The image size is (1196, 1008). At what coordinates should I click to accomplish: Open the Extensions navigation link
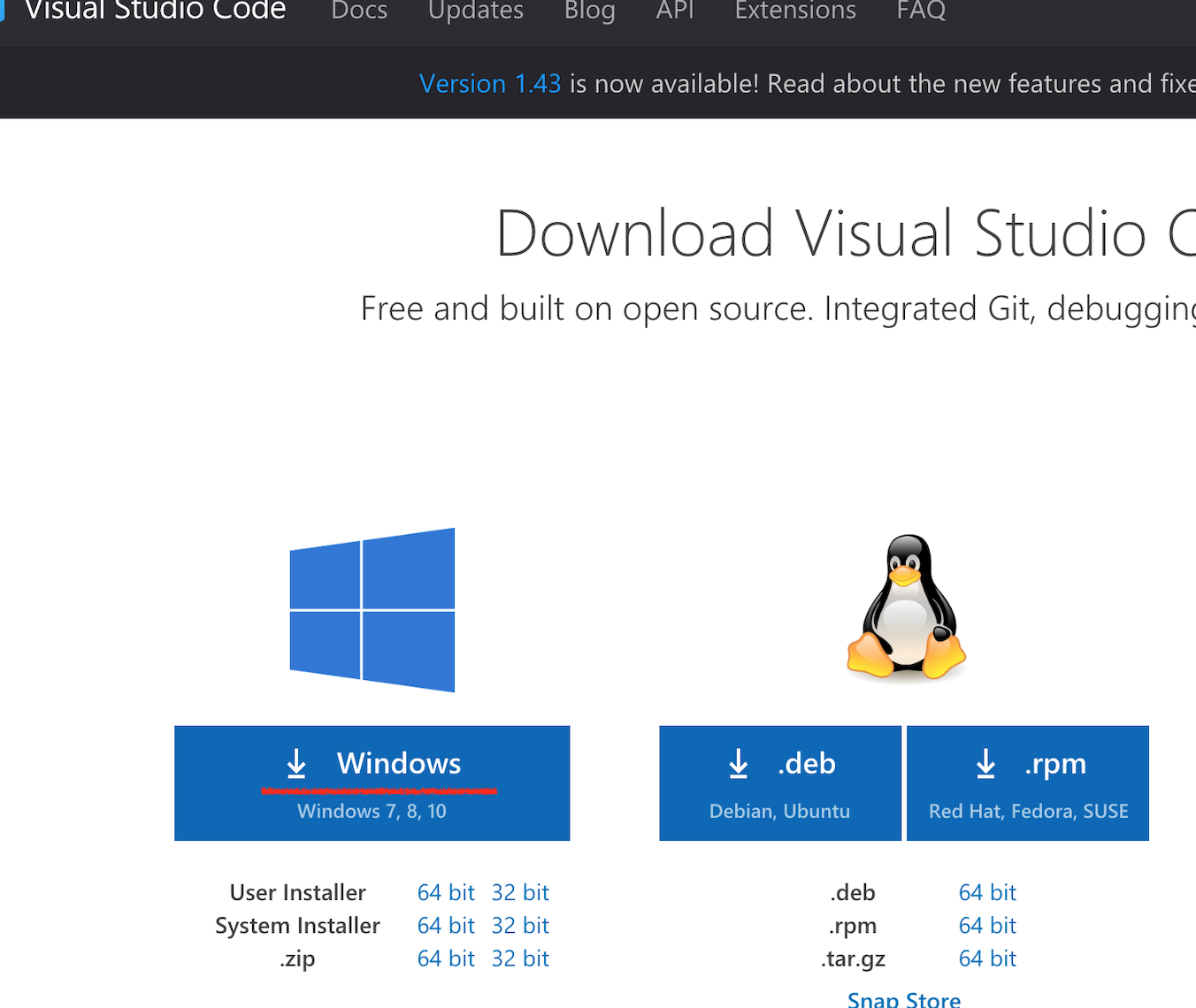(795, 11)
